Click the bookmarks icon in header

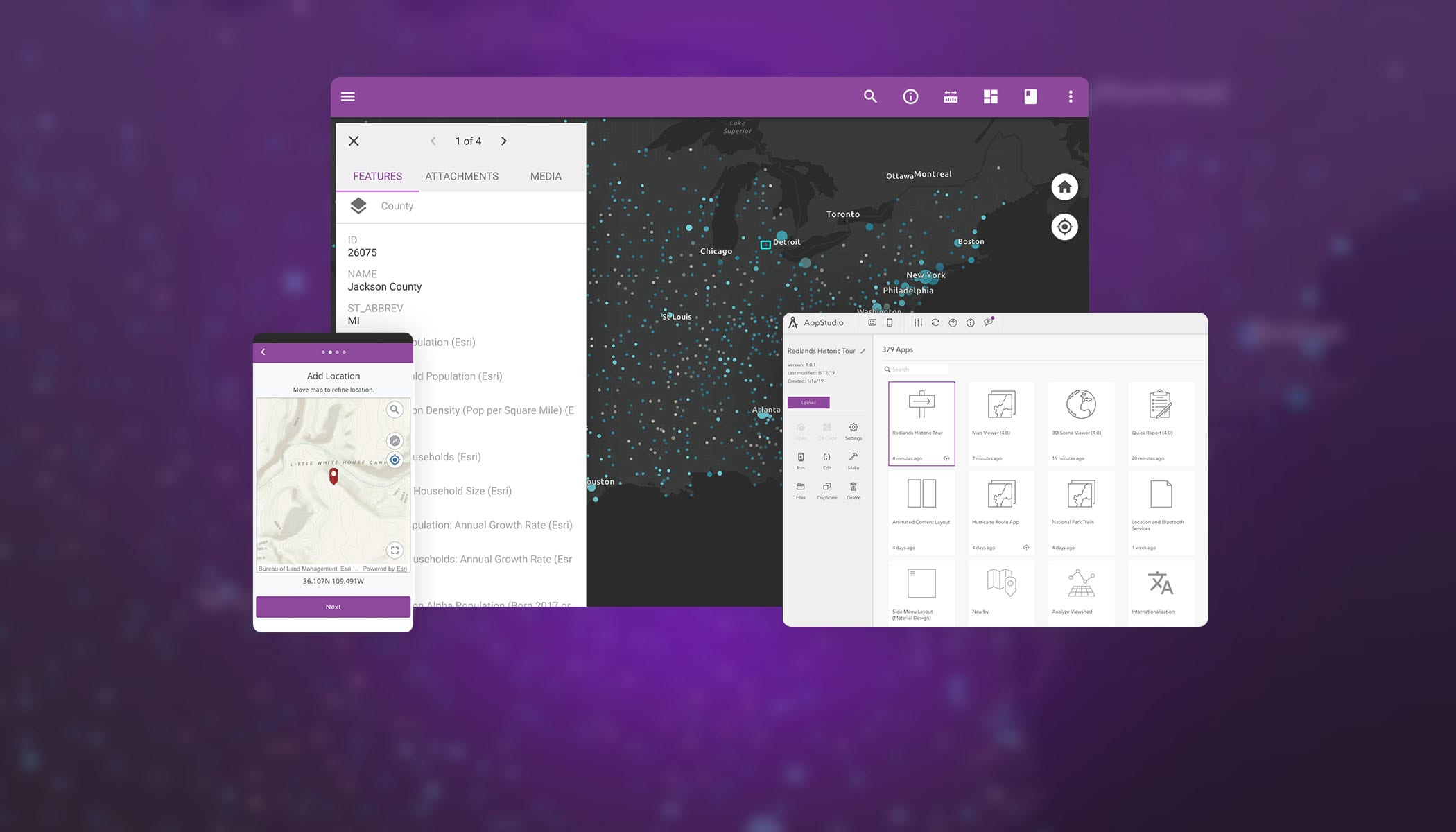[x=1030, y=96]
